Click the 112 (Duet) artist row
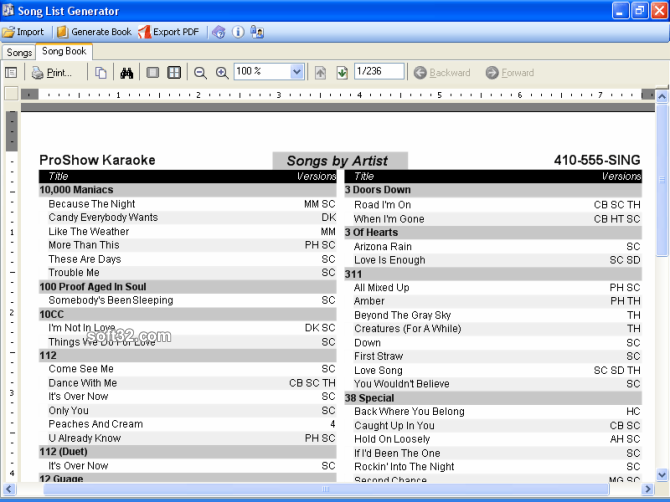Image resolution: width=670 pixels, height=502 pixels. tap(188, 452)
